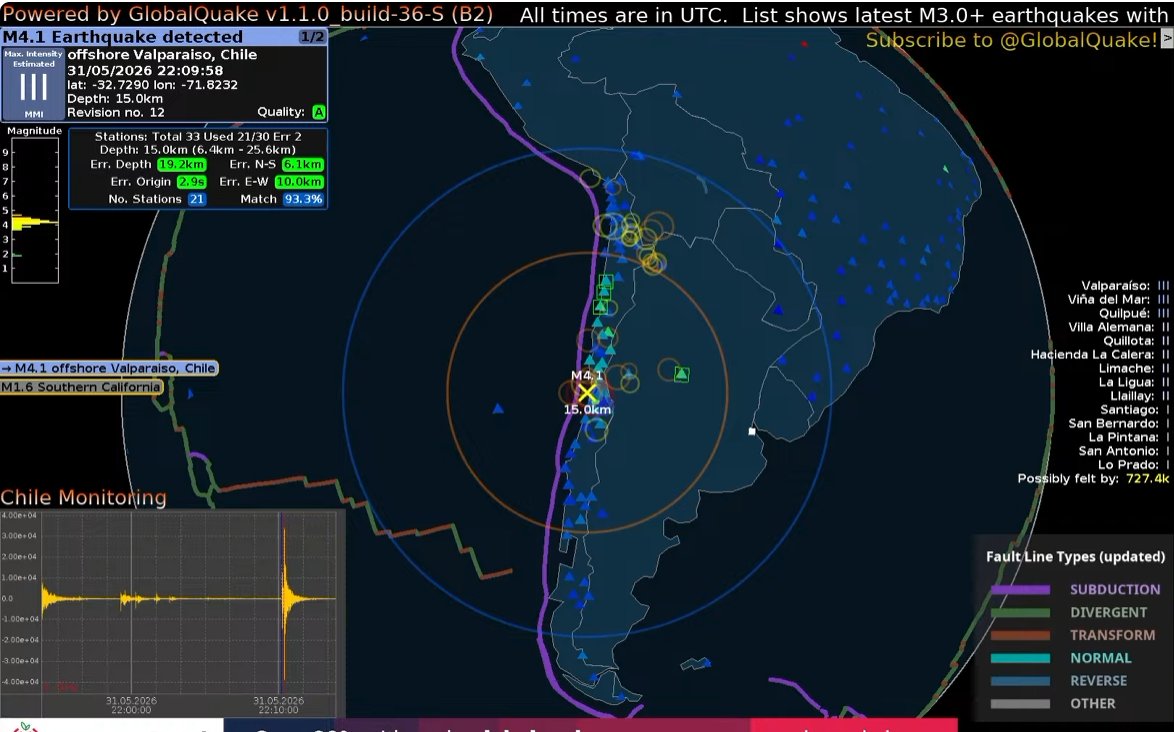Screen dimensions: 1174x732
Task: Click the Valparaíso: III city row
Action: 1125,286
